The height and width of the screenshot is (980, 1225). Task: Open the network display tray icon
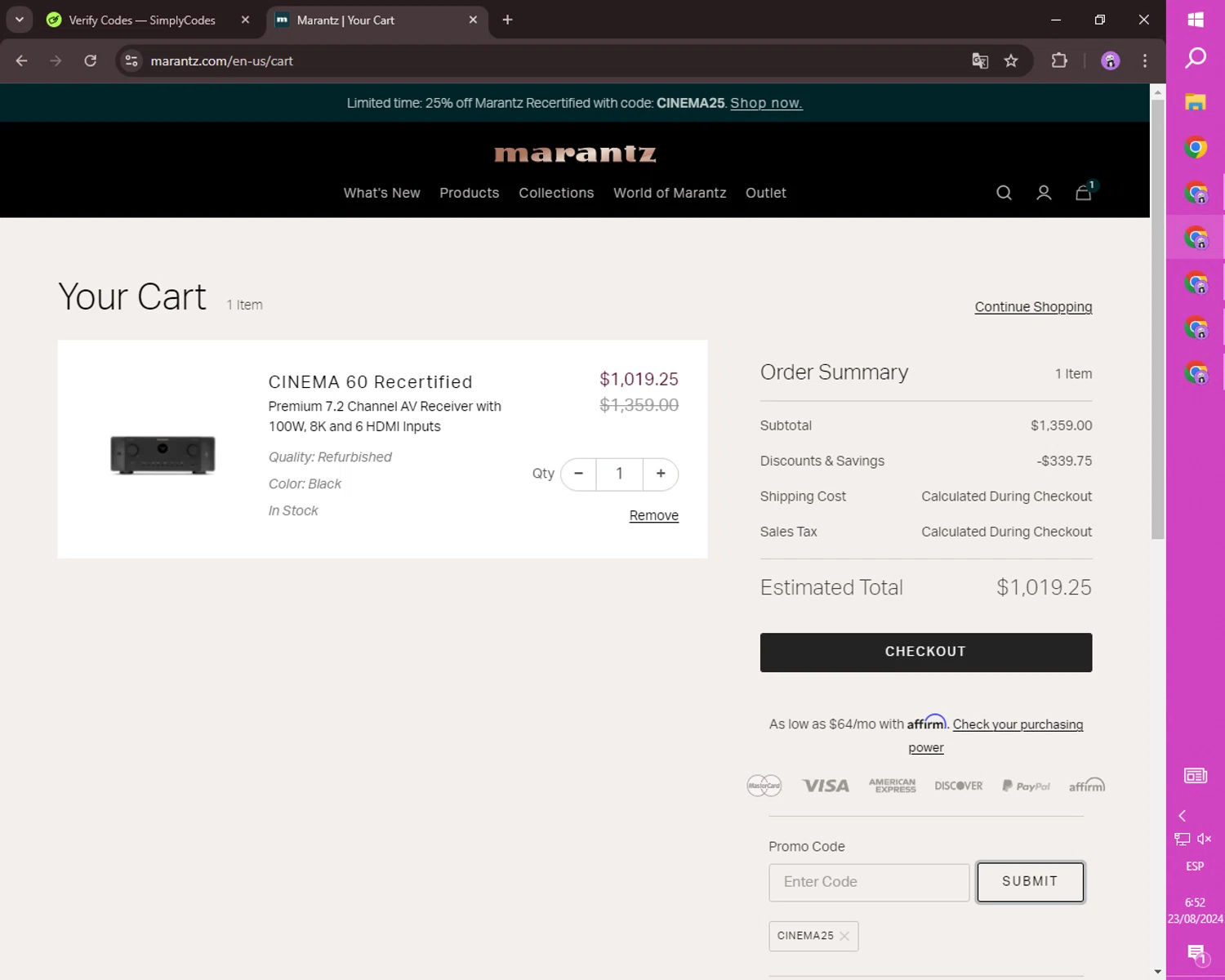[x=1182, y=839]
